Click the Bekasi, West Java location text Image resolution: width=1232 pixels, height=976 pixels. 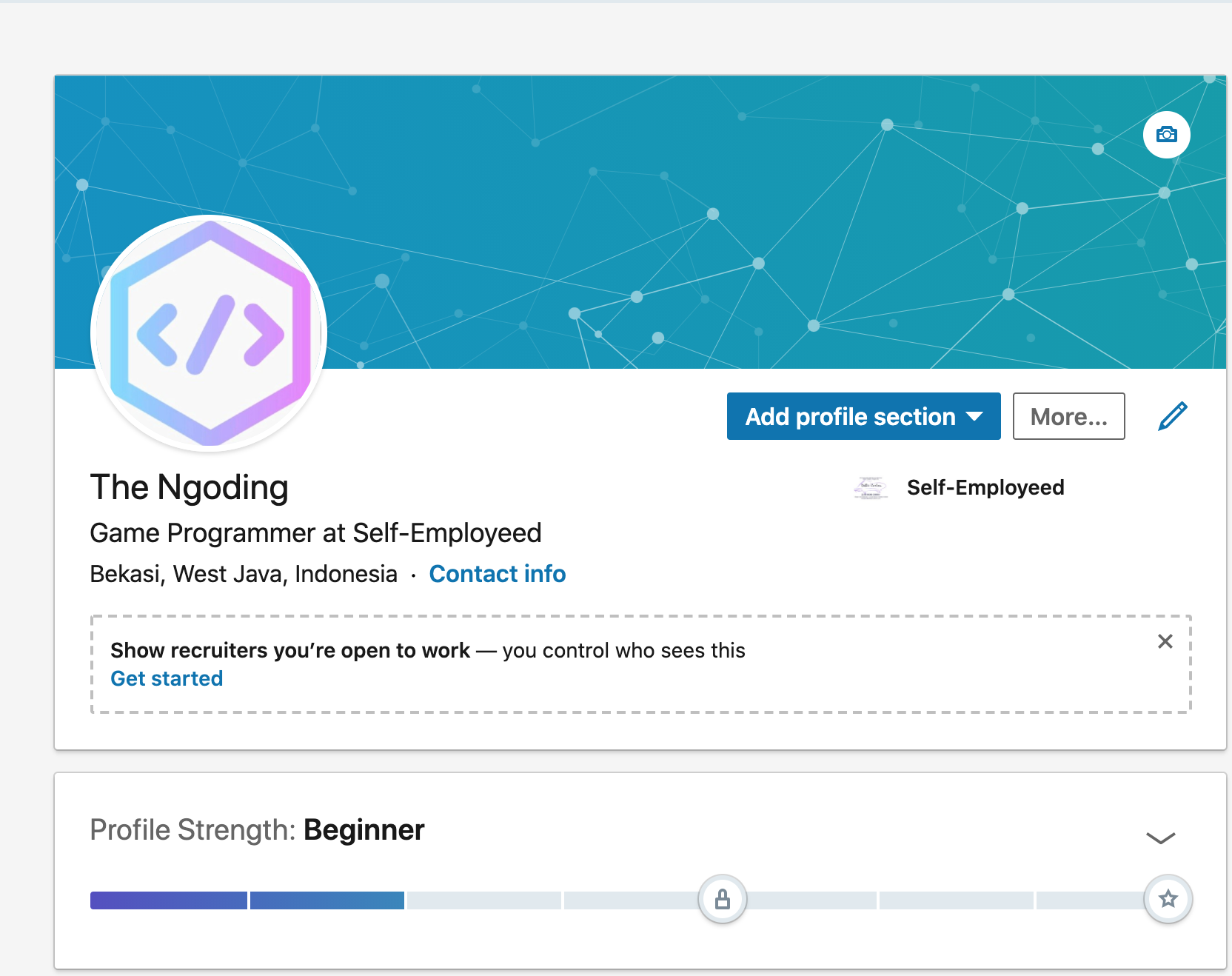click(244, 573)
